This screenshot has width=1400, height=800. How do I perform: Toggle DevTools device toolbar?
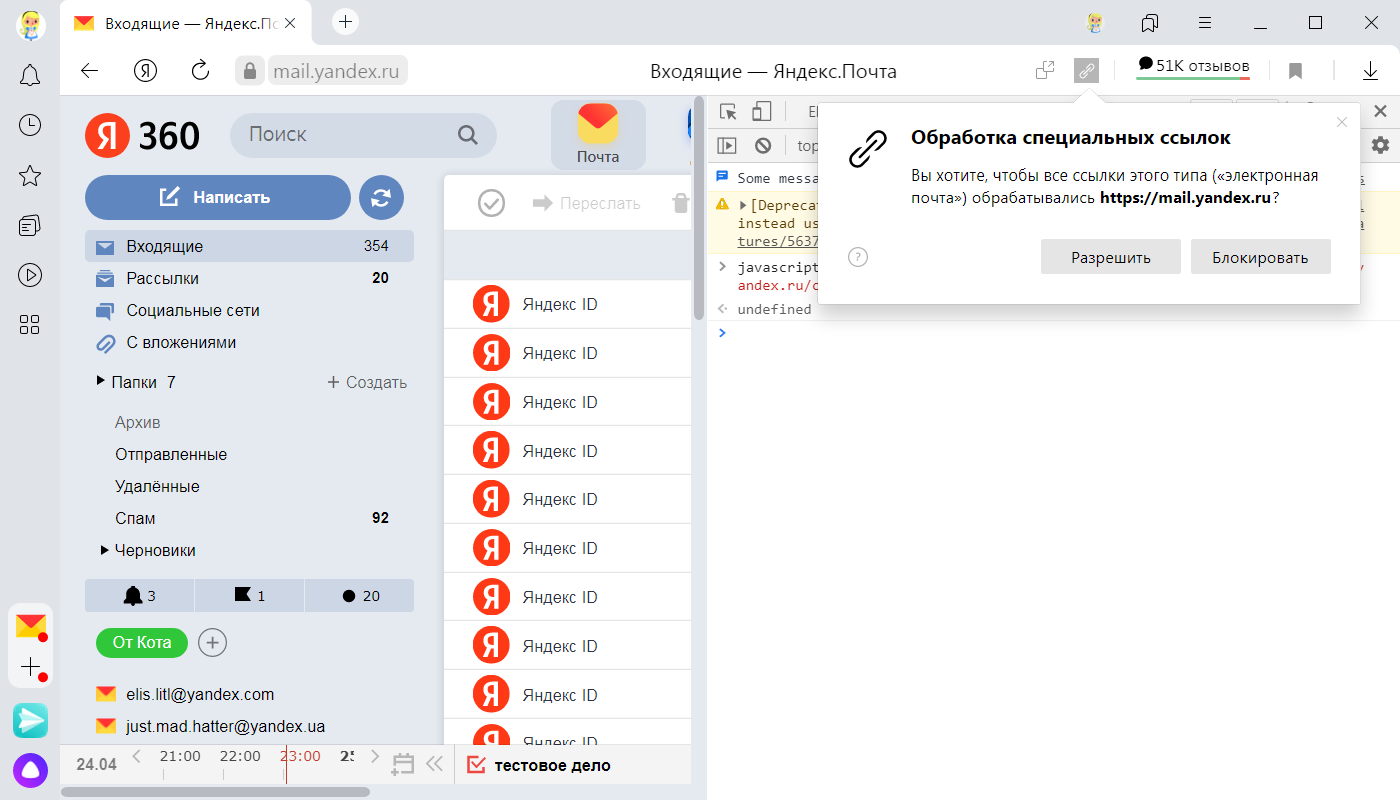click(x=762, y=112)
